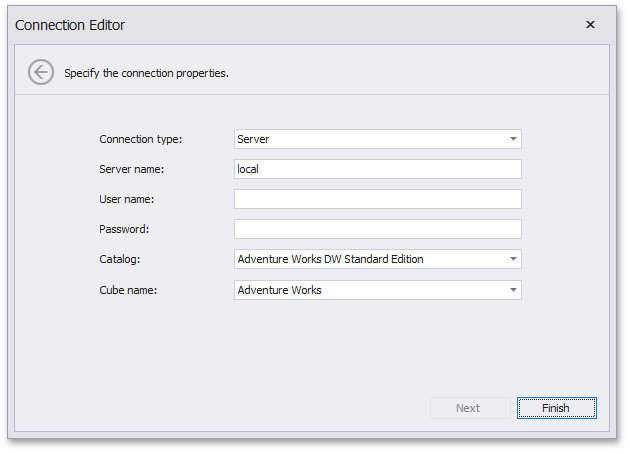Select the Connection type field showing Server
Image resolution: width=630 pixels, height=454 pixels.
[378, 139]
